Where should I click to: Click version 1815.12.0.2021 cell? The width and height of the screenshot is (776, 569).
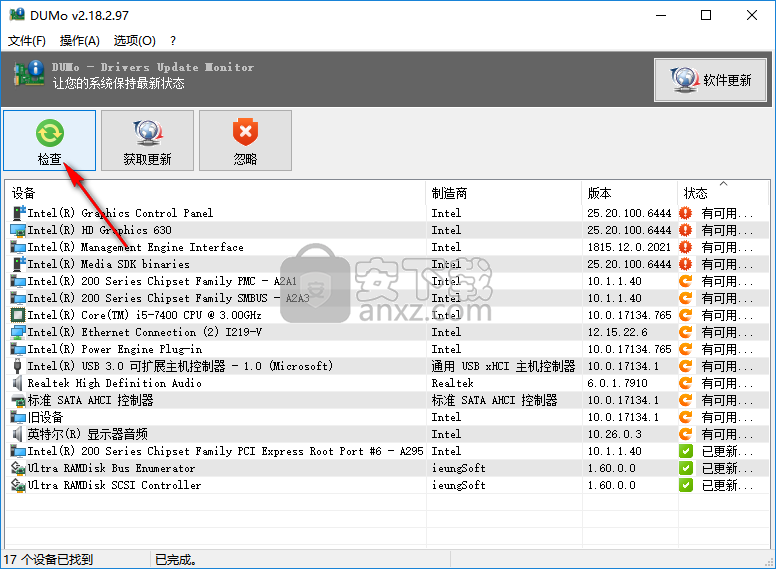click(629, 247)
